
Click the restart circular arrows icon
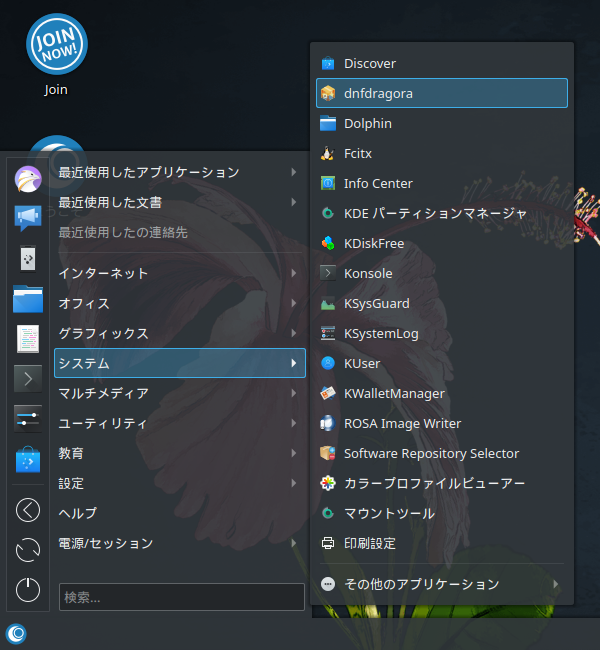[x=28, y=550]
